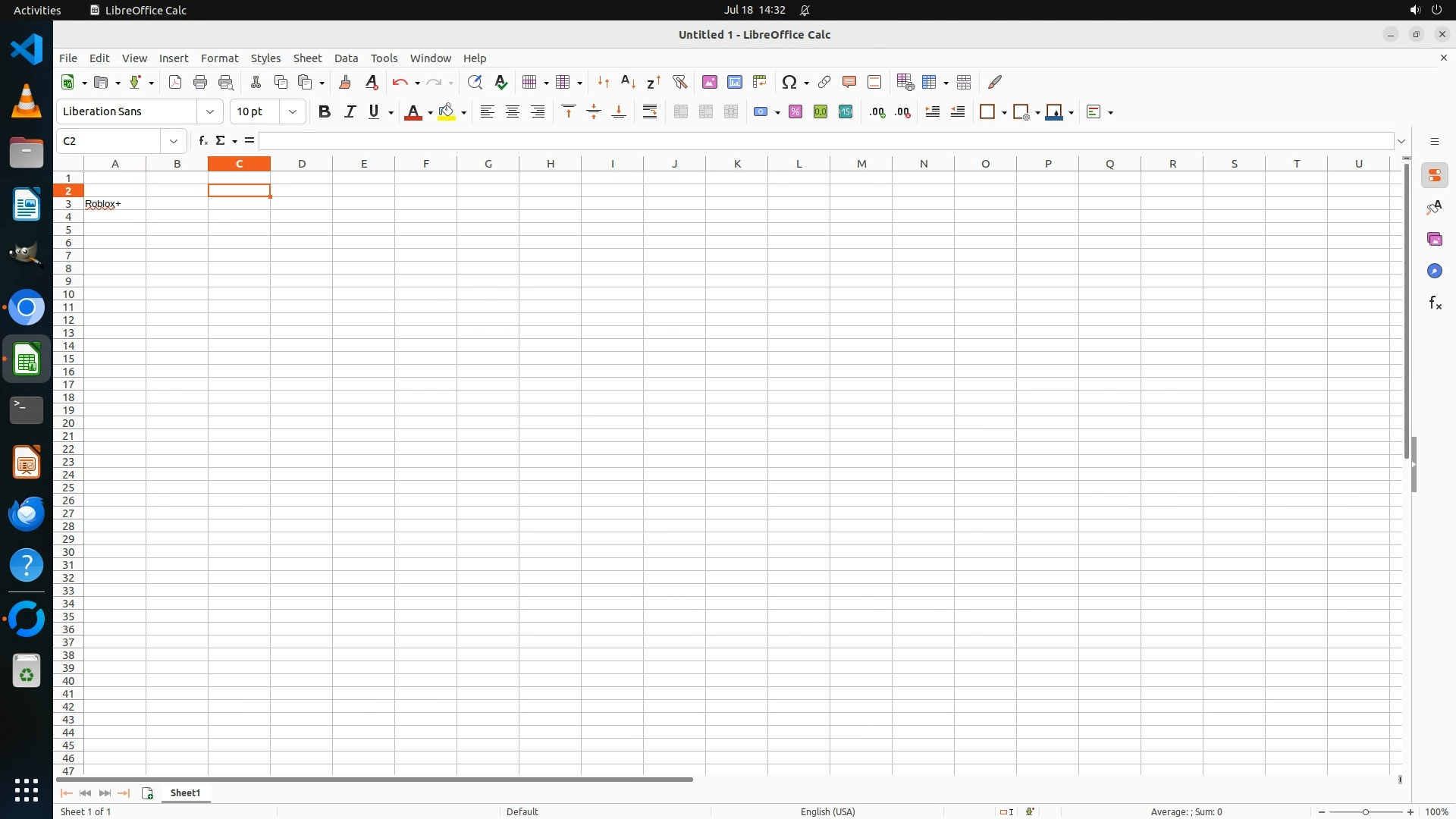The height and width of the screenshot is (819, 1456).
Task: Toggle Wrap Text button
Action: pos(650,111)
